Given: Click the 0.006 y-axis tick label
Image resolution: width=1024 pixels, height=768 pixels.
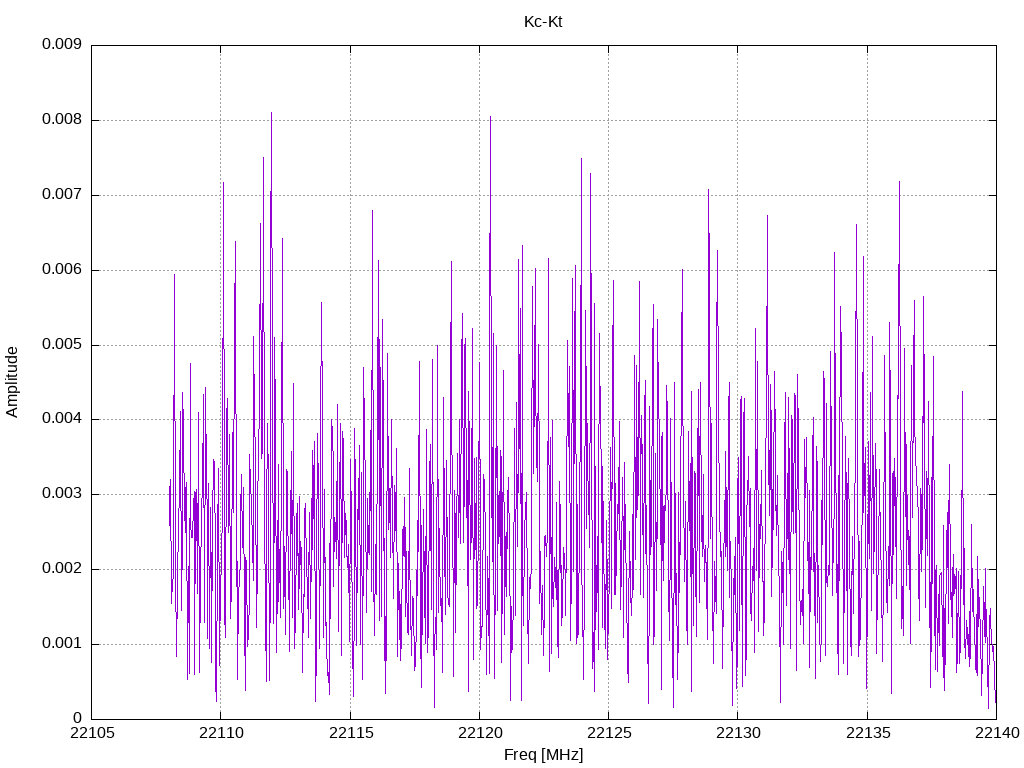Looking at the screenshot, I should 62,269.
